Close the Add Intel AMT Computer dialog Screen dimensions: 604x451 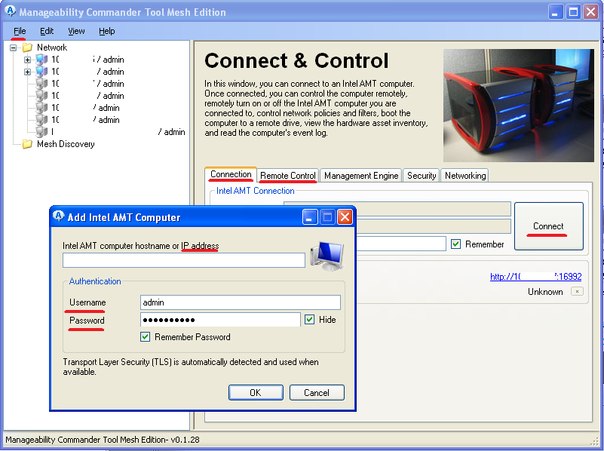point(345,217)
